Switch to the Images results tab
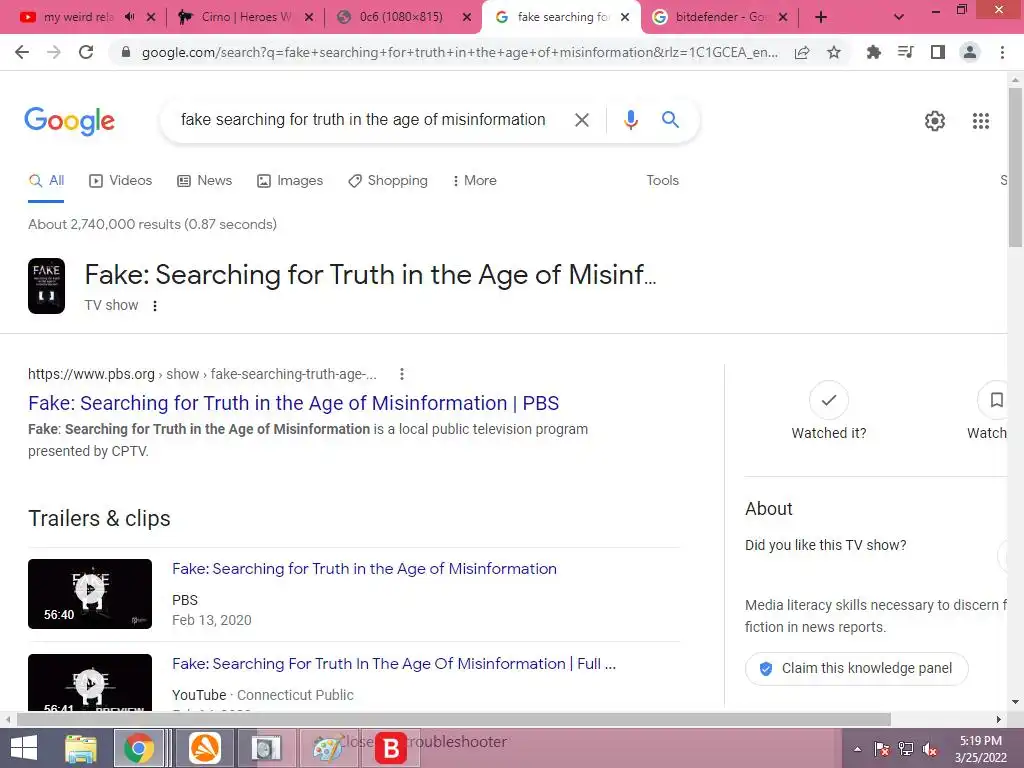 point(290,180)
